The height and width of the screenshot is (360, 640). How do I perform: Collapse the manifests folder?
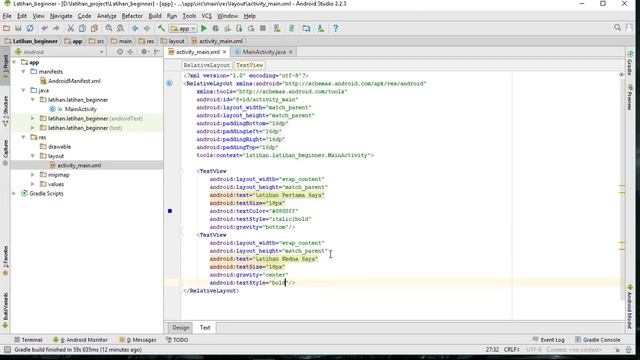tap(24, 71)
